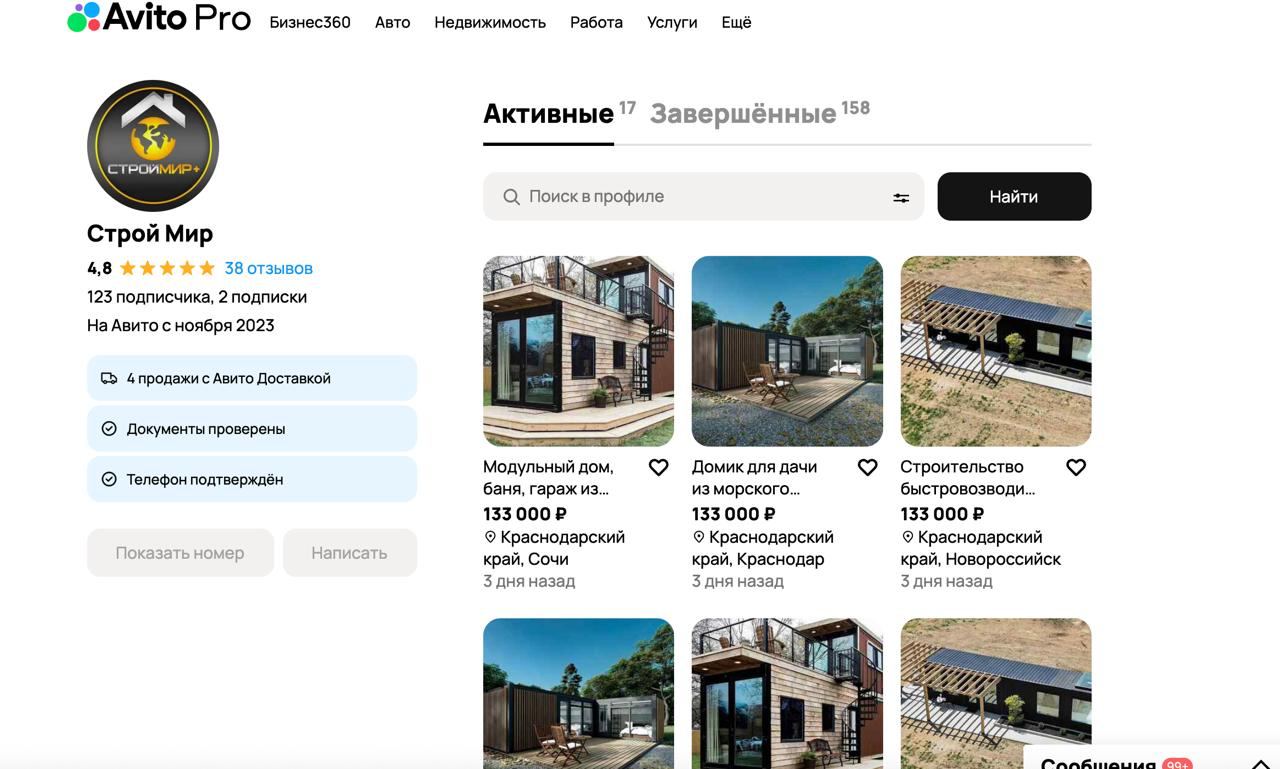Image resolution: width=1280 pixels, height=769 pixels.
Task: Click the Avito Доставка truck icon
Action: click(x=109, y=378)
